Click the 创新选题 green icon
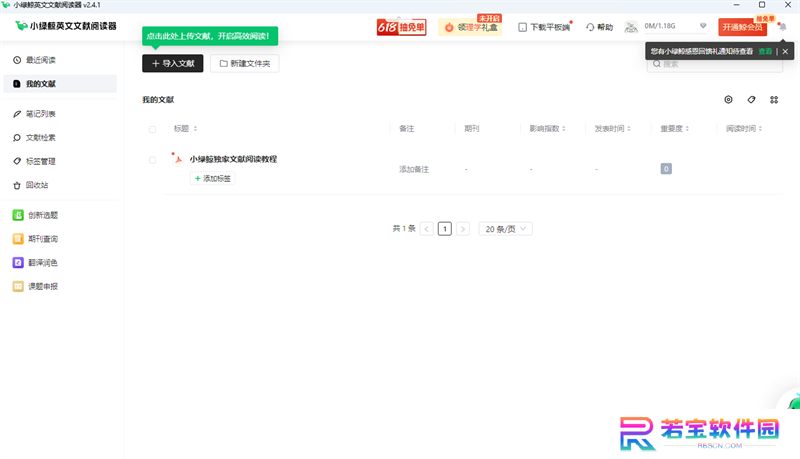 click(18, 215)
